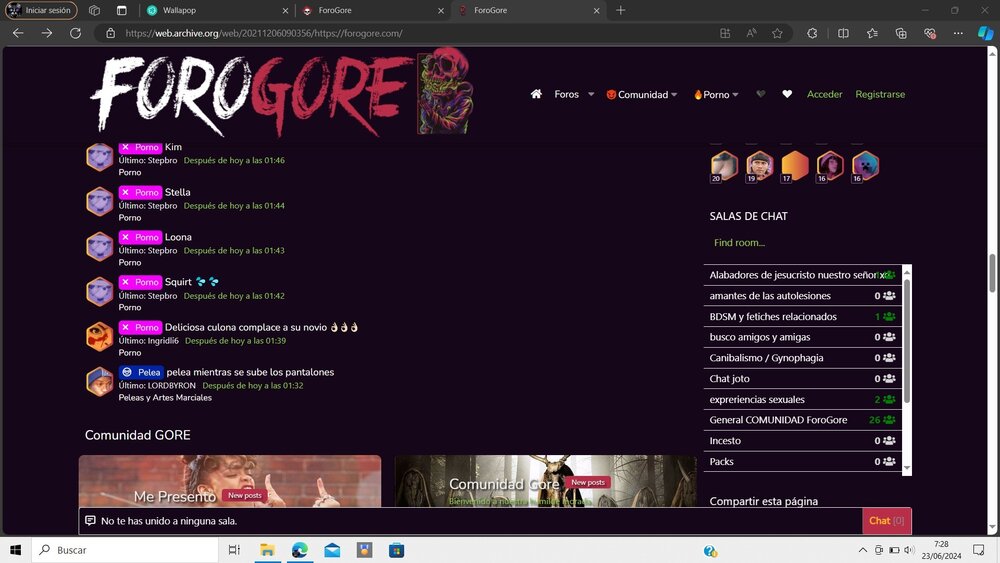The width and height of the screenshot is (1000, 563).
Task: Expand the Foros dropdown arrow
Action: [x=591, y=94]
